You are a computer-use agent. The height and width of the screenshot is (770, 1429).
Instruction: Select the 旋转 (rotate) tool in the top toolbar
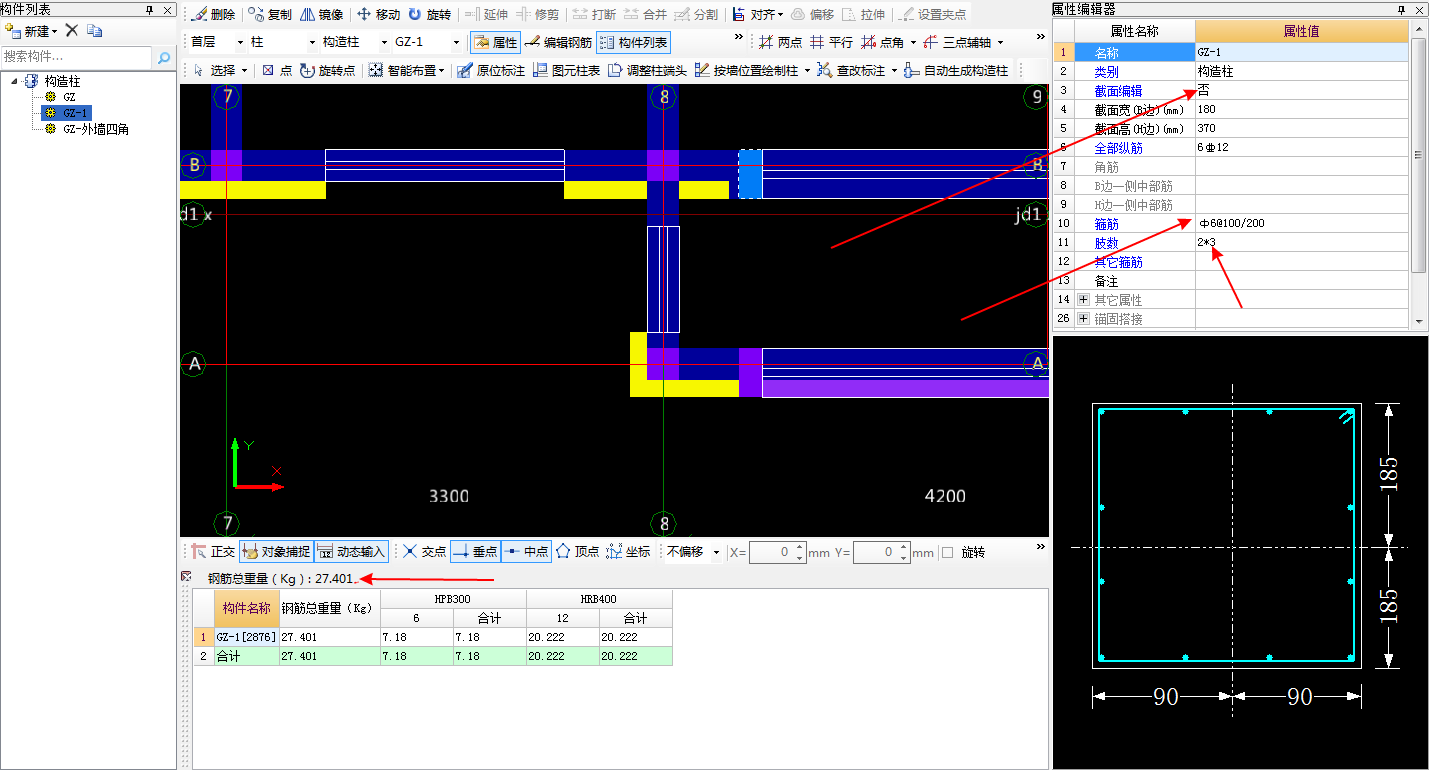tap(429, 15)
